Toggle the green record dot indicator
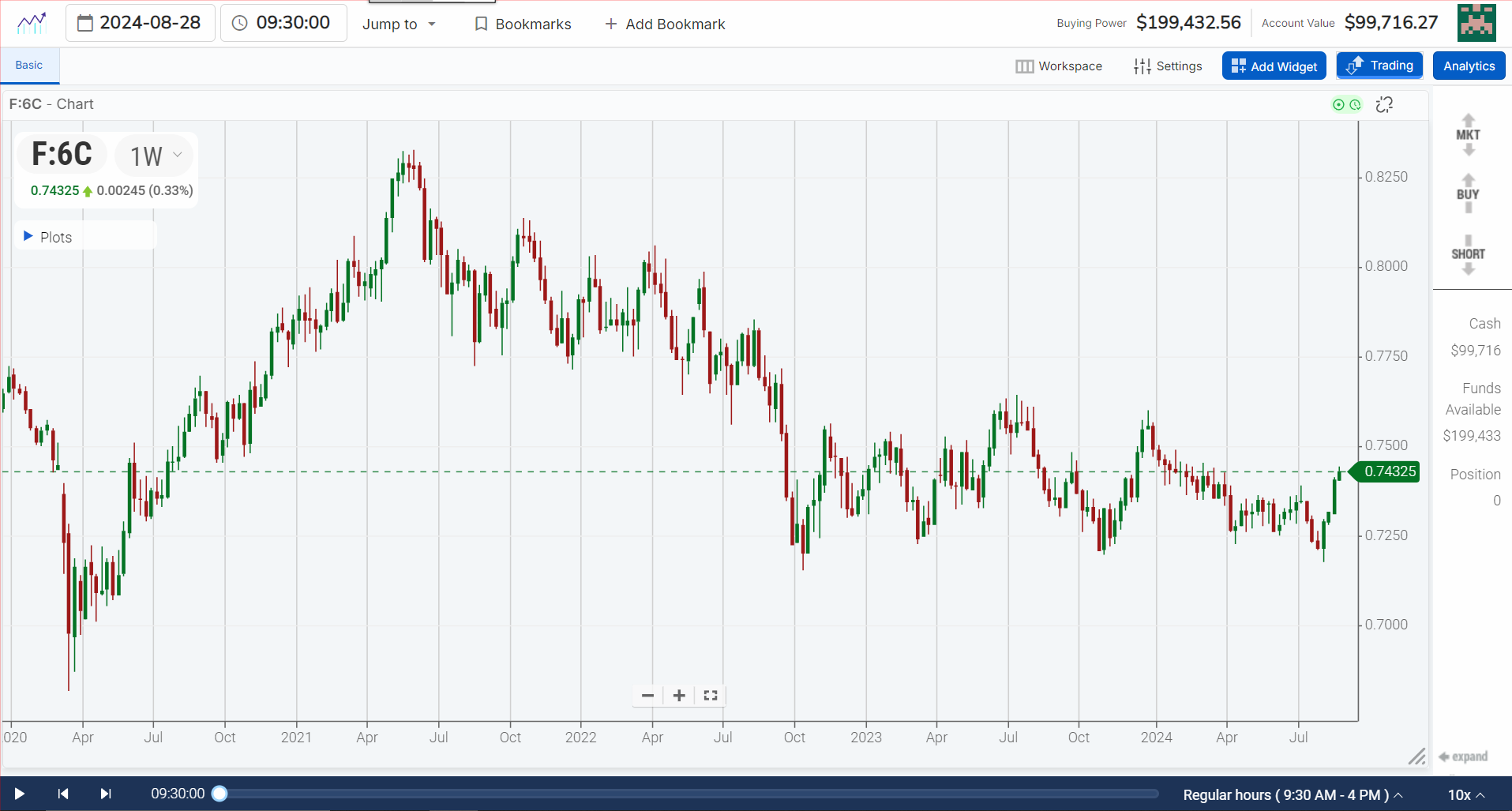This screenshot has height=811, width=1512. pyautogui.click(x=1338, y=103)
